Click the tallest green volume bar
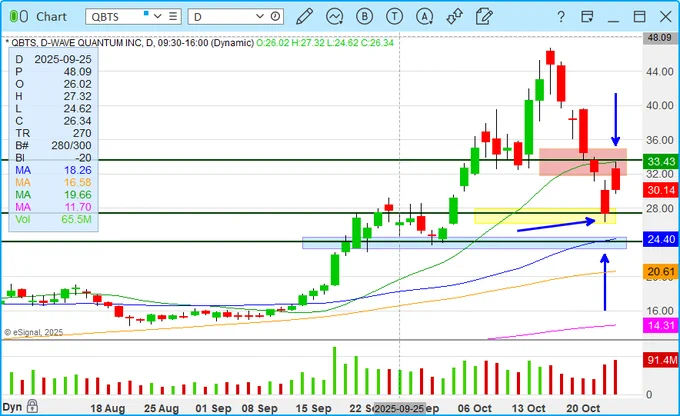680x416 pixels. 334,370
